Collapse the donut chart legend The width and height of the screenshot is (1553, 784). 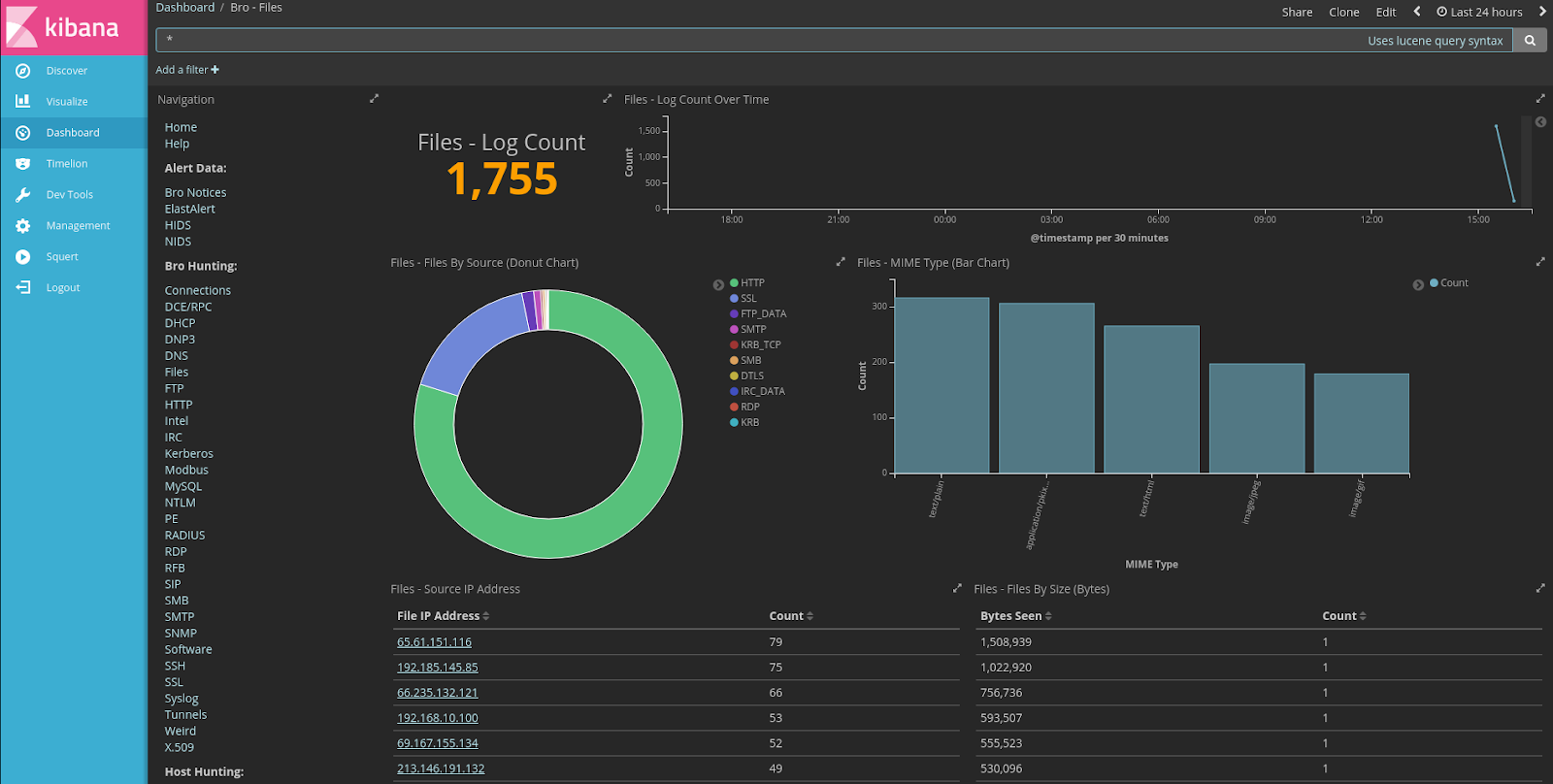coord(718,285)
